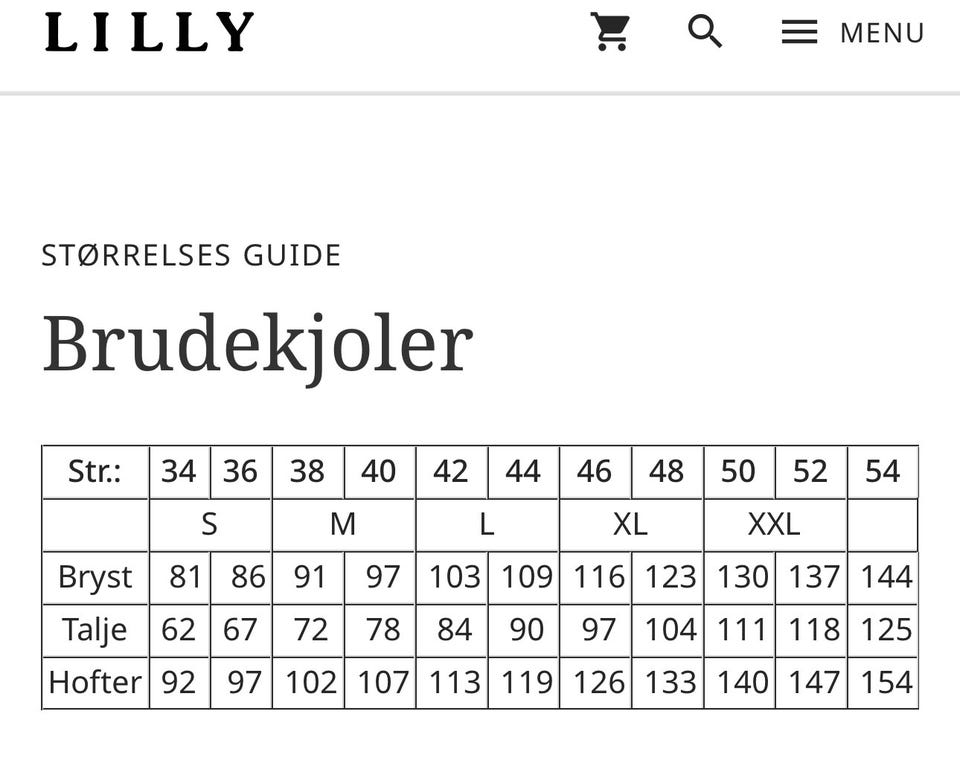Click Talje value 84 cell

454,630
